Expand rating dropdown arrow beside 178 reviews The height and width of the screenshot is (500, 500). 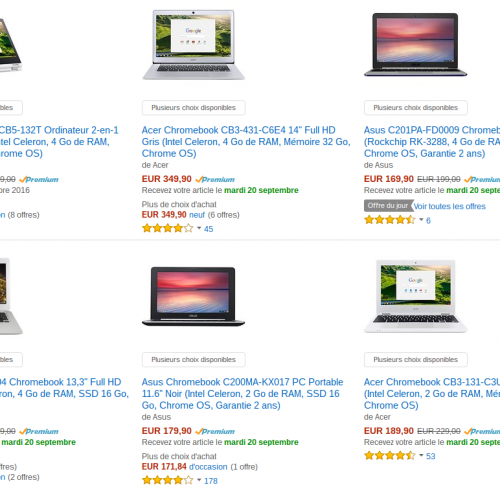tap(199, 480)
